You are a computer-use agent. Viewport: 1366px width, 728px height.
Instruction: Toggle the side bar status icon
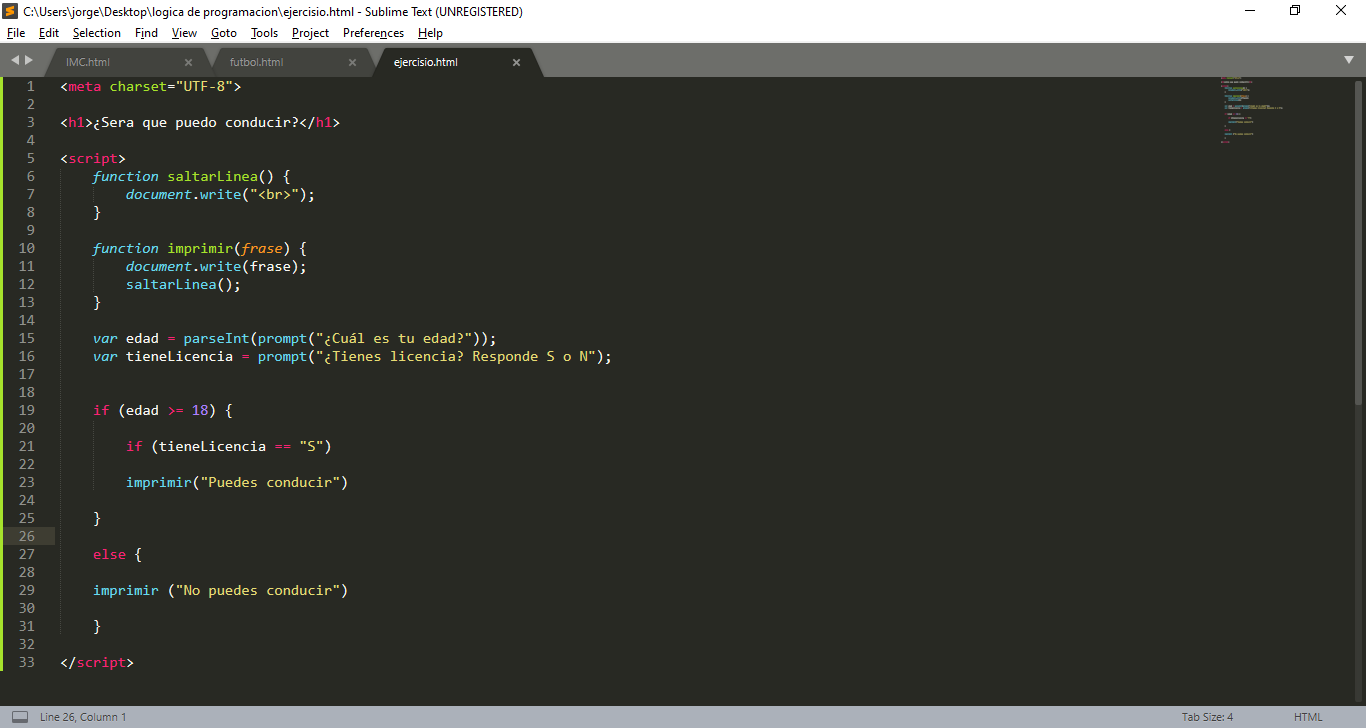[19, 717]
